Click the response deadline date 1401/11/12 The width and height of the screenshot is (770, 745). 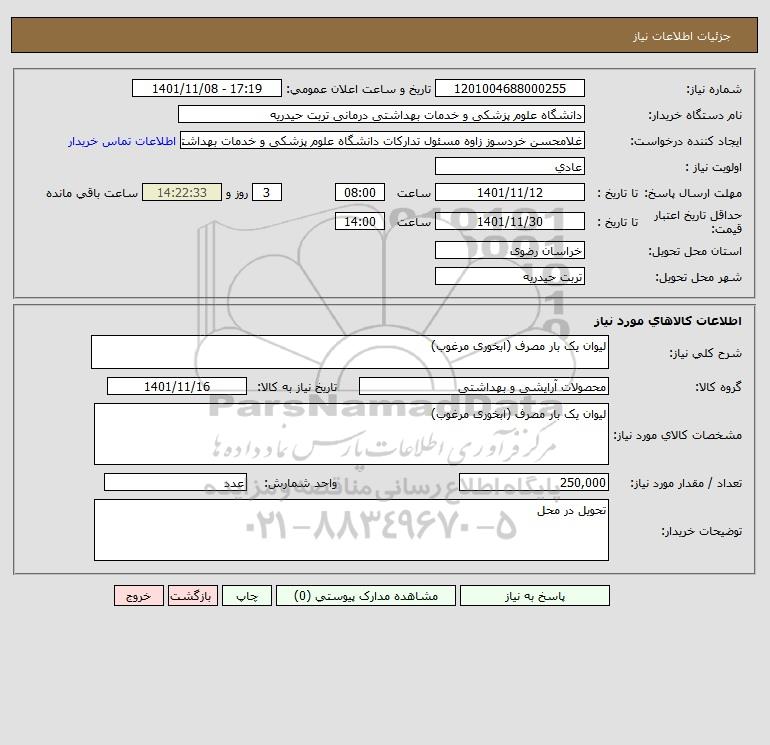tap(510, 193)
